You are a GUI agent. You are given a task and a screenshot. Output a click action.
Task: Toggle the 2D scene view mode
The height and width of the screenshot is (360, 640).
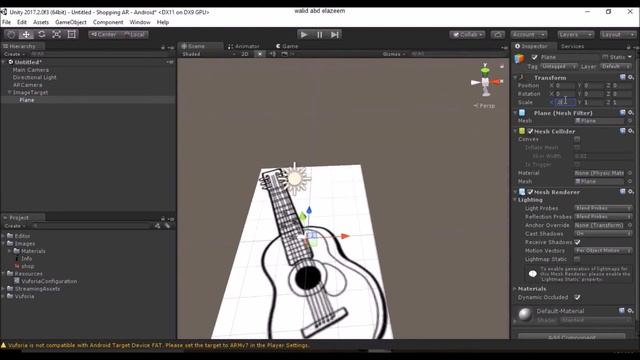(x=245, y=54)
